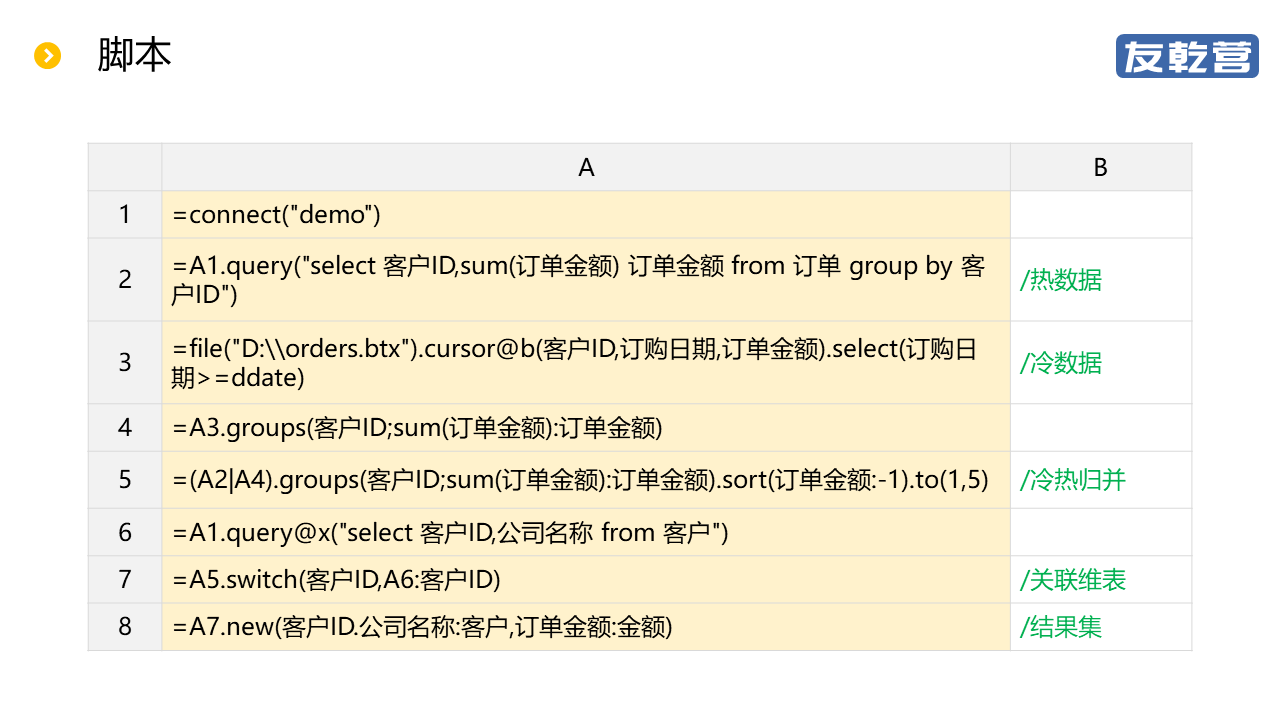Click the /热数据 comment cell
The height and width of the screenshot is (720, 1280).
1100,280
